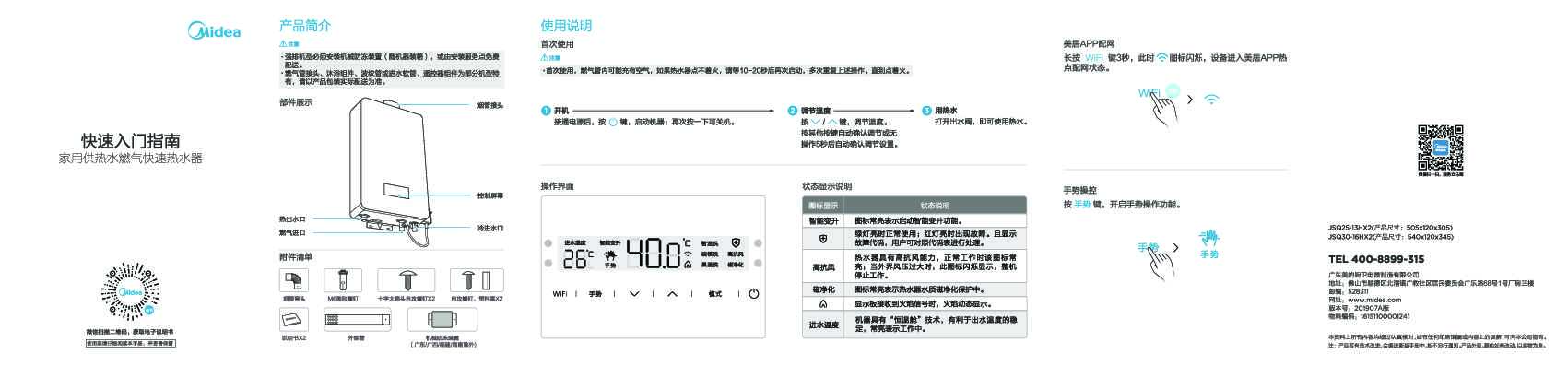The width and height of the screenshot is (1568, 366).
Task: Click the 燃气进口 part label
Action: [x=292, y=232]
